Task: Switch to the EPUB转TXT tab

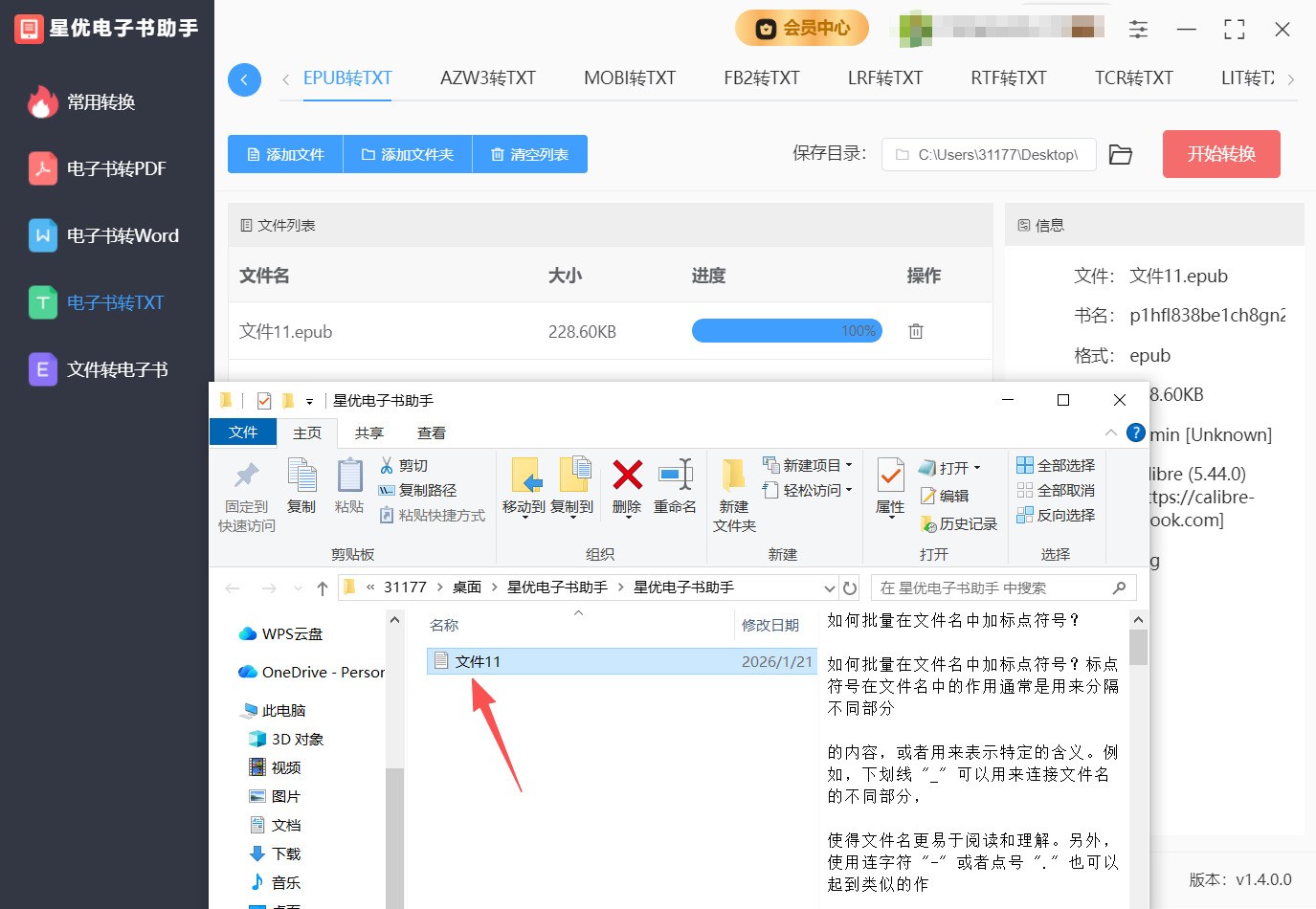Action: point(347,78)
